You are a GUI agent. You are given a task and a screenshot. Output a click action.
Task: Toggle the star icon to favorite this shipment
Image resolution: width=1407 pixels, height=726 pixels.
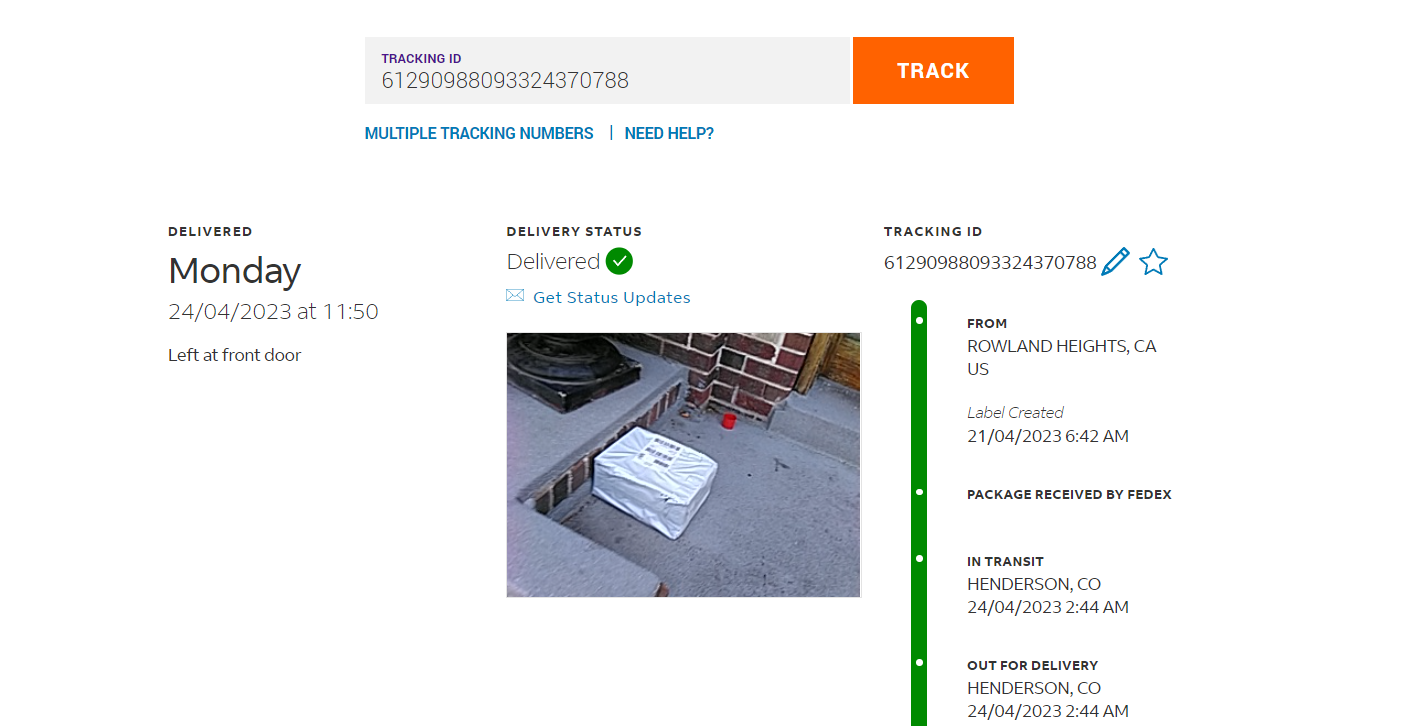(1153, 262)
